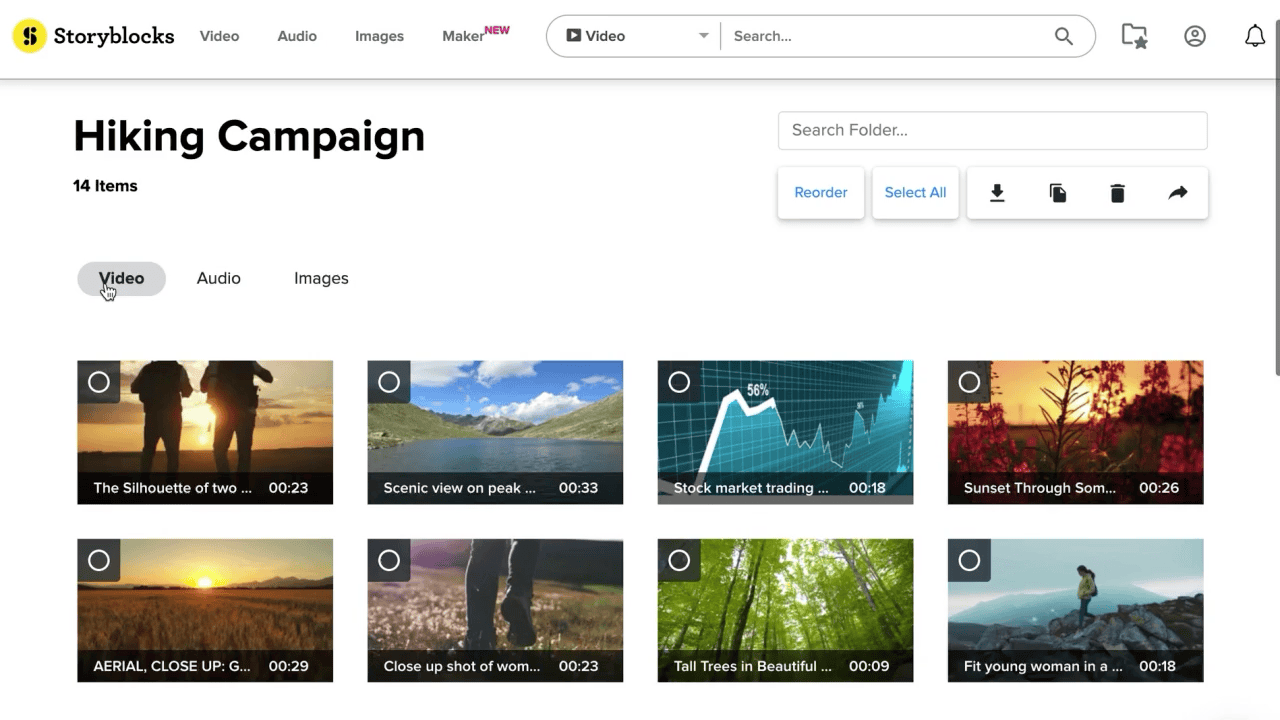Open Images in top navigation
Viewport: 1280px width, 720px height.
coord(379,36)
